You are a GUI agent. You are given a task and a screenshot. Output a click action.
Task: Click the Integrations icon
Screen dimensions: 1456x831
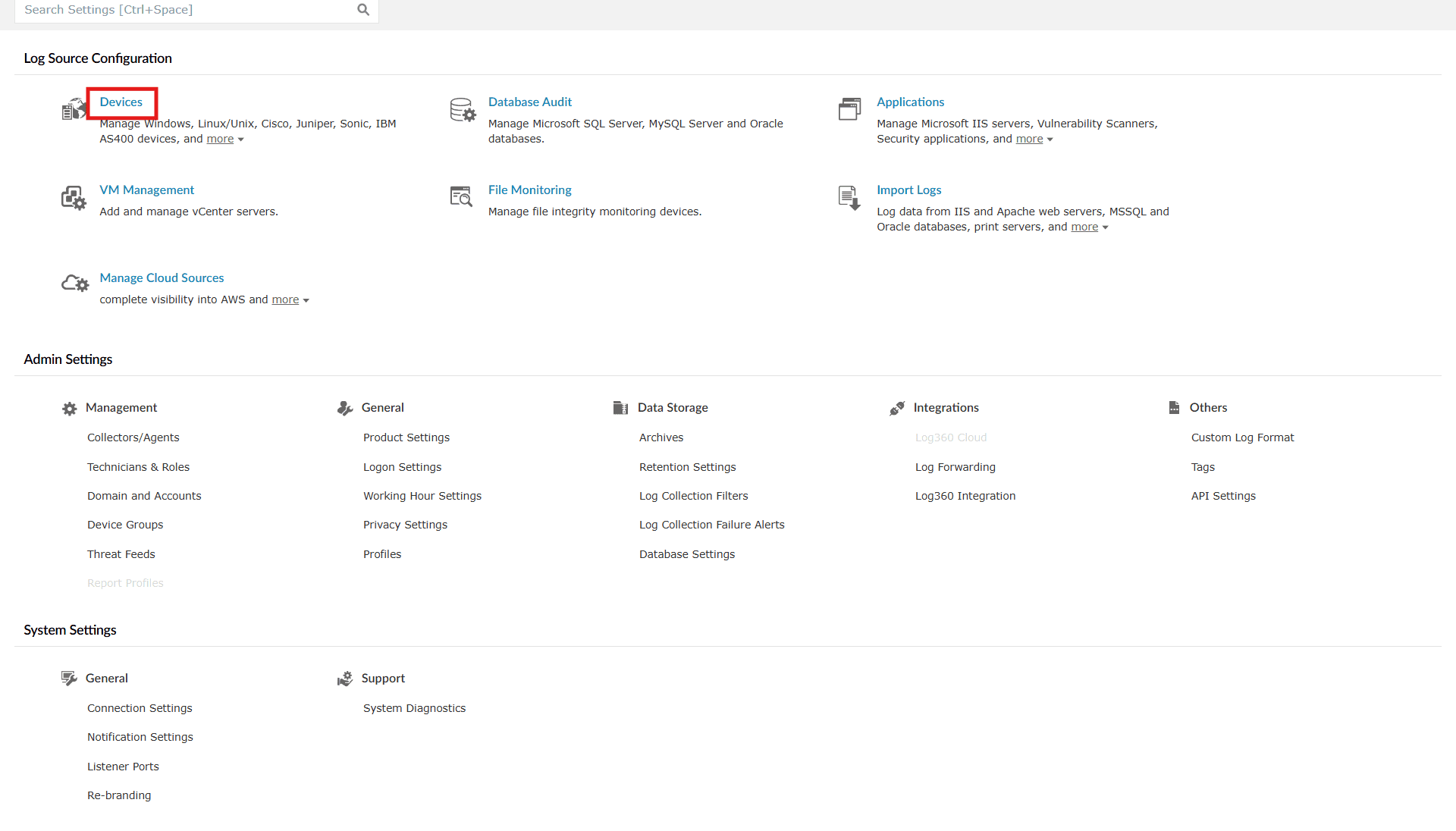click(x=896, y=407)
